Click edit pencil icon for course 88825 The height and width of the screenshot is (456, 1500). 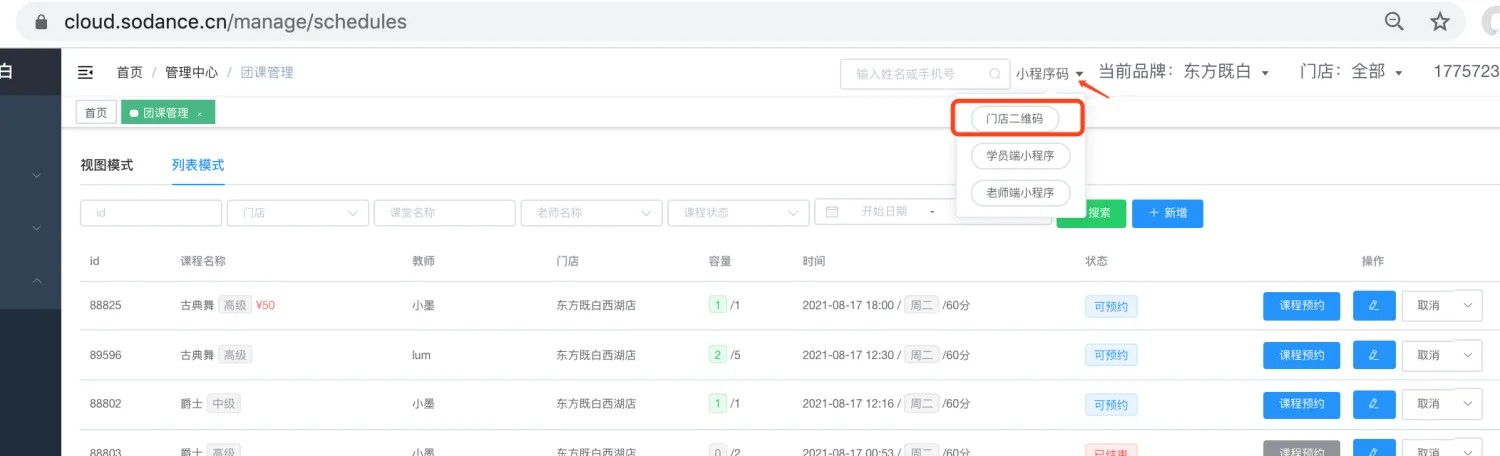click(1374, 306)
